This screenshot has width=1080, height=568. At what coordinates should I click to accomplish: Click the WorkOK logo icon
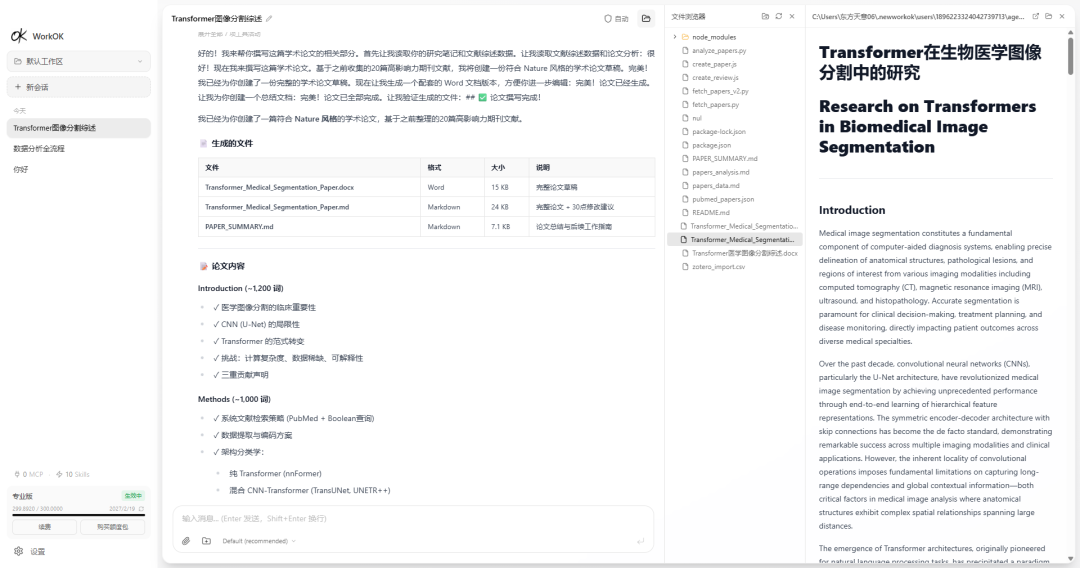click(x=19, y=36)
